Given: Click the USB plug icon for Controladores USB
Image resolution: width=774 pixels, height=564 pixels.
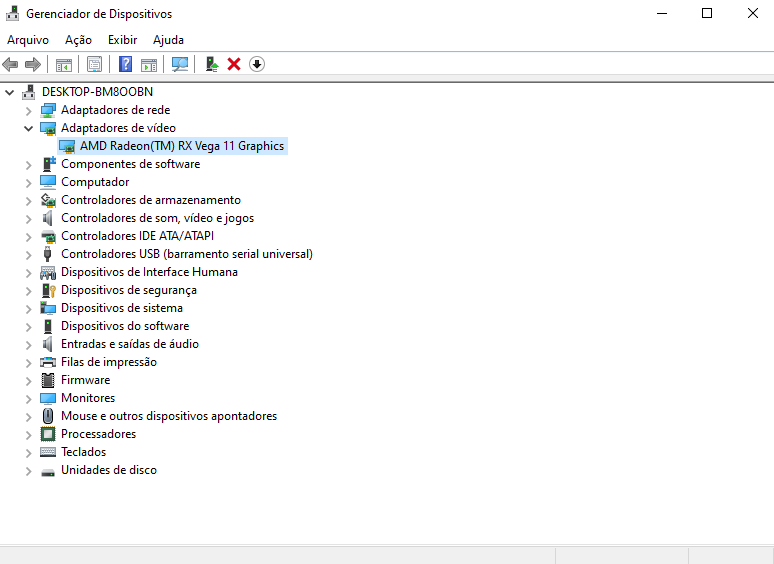Looking at the screenshot, I should 47,254.
